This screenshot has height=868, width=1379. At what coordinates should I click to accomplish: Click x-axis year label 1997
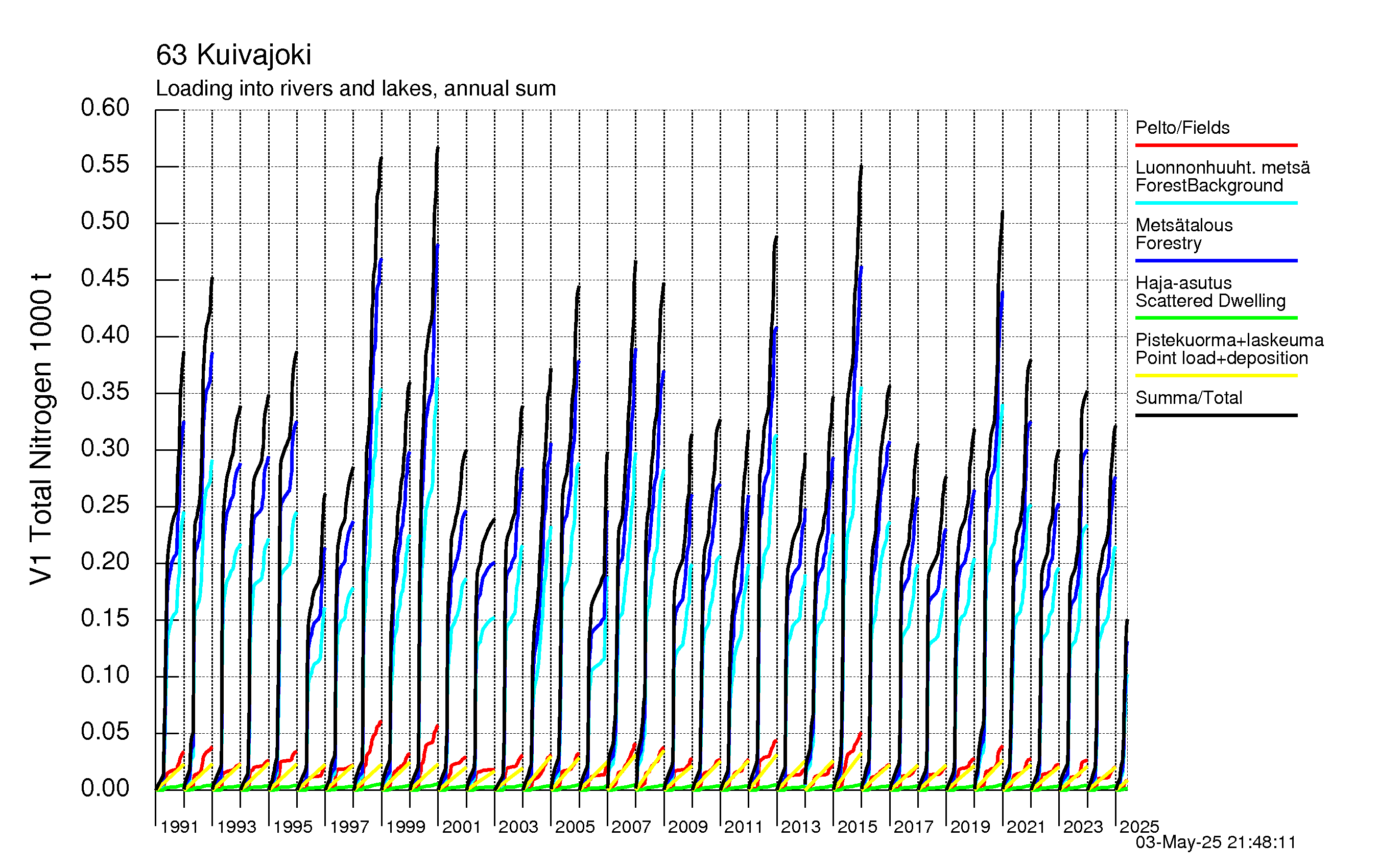tap(349, 827)
